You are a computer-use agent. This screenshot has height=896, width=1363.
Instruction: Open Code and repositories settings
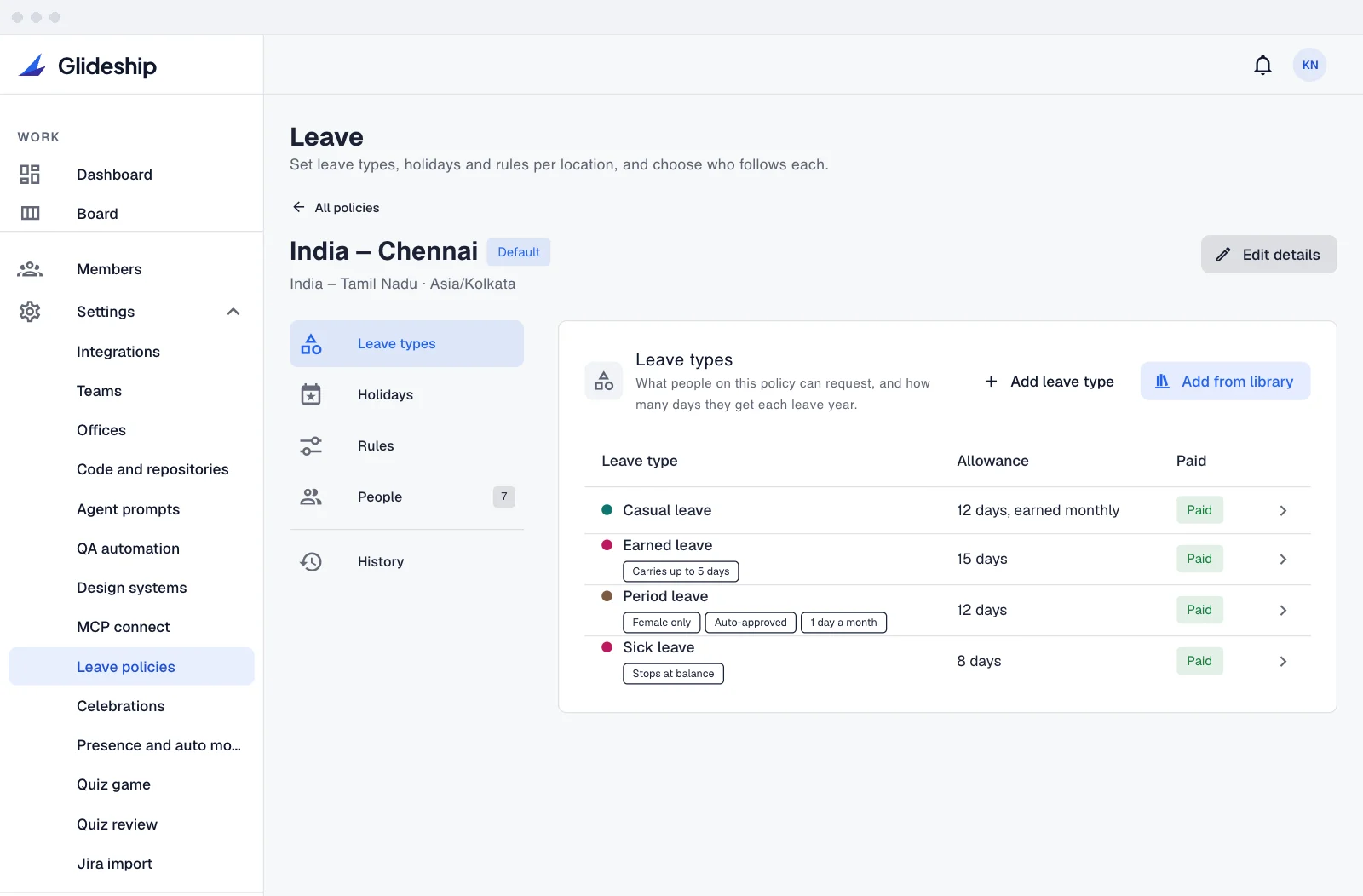(131, 469)
